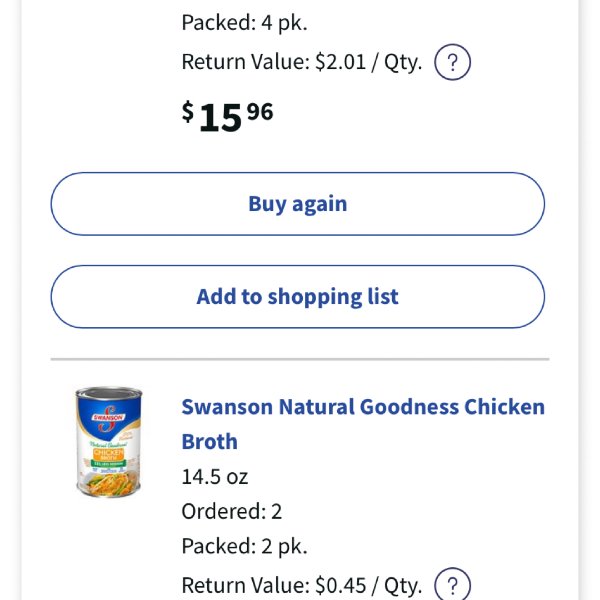Screen dimensions: 600x600
Task: Open help icon beside $0.45 return value
Action: pos(452,584)
